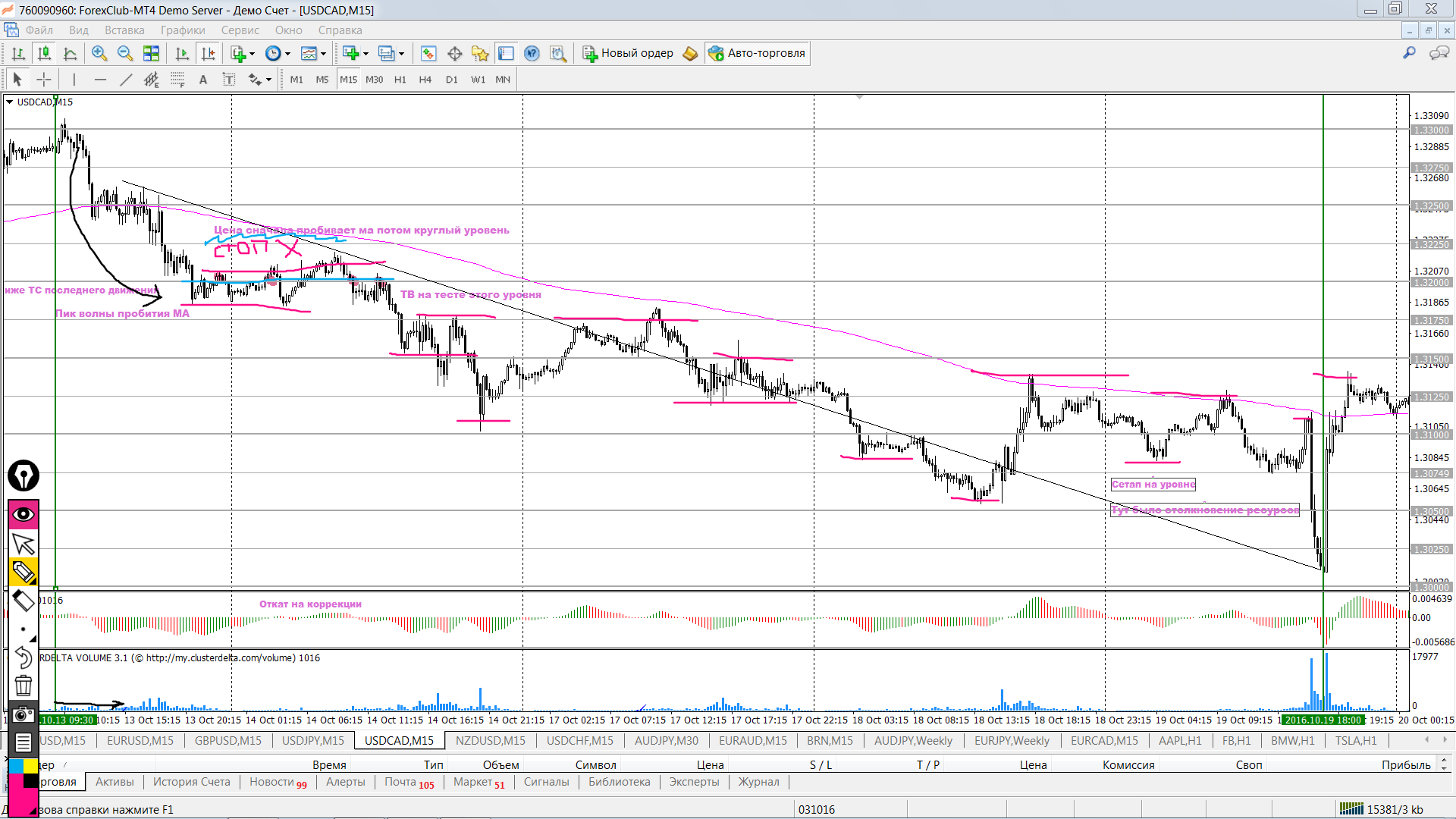The height and width of the screenshot is (819, 1456).
Task: Switch timeframe to D1
Action: point(452,79)
